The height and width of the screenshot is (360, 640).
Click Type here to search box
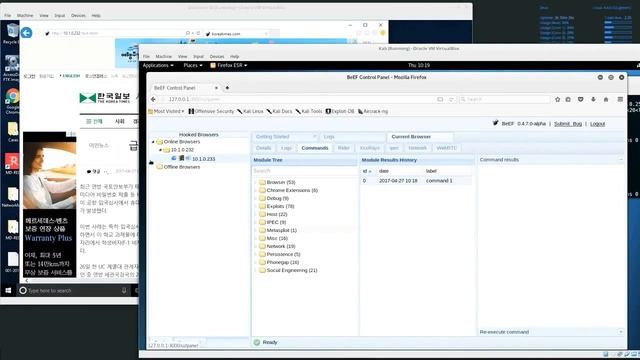tap(73, 291)
